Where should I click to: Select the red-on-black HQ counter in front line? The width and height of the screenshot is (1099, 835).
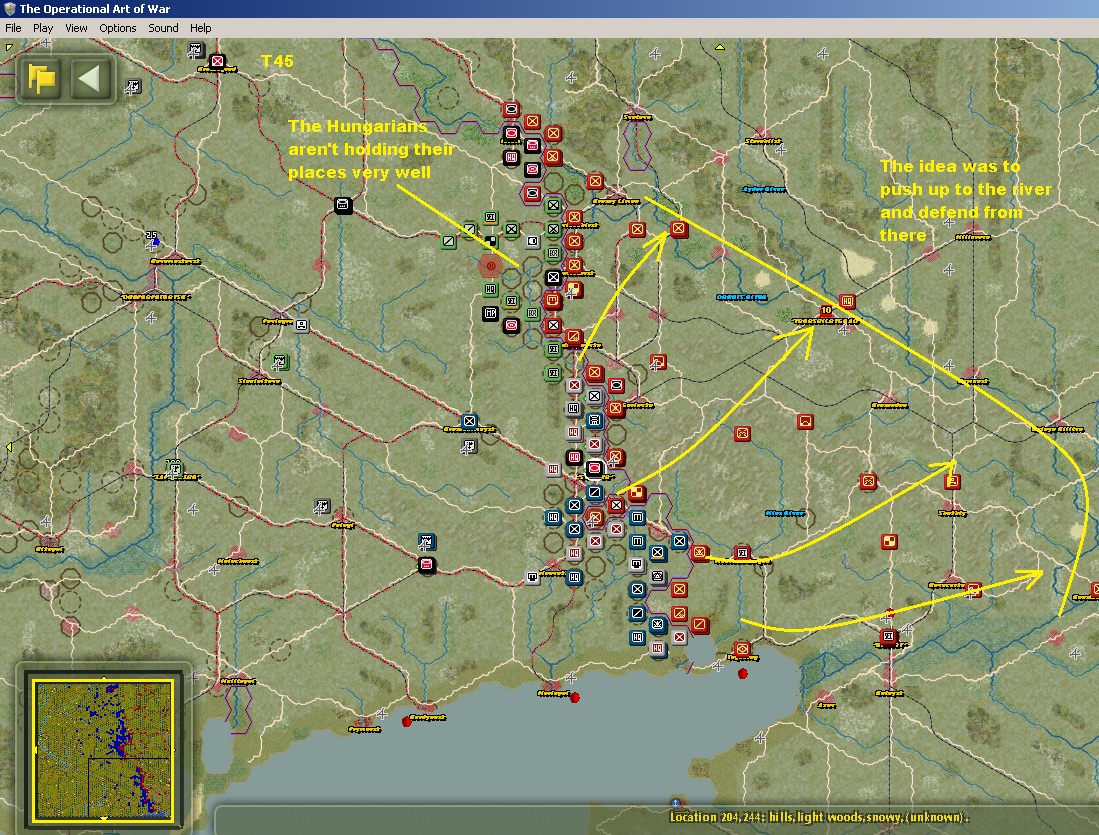[x=574, y=457]
